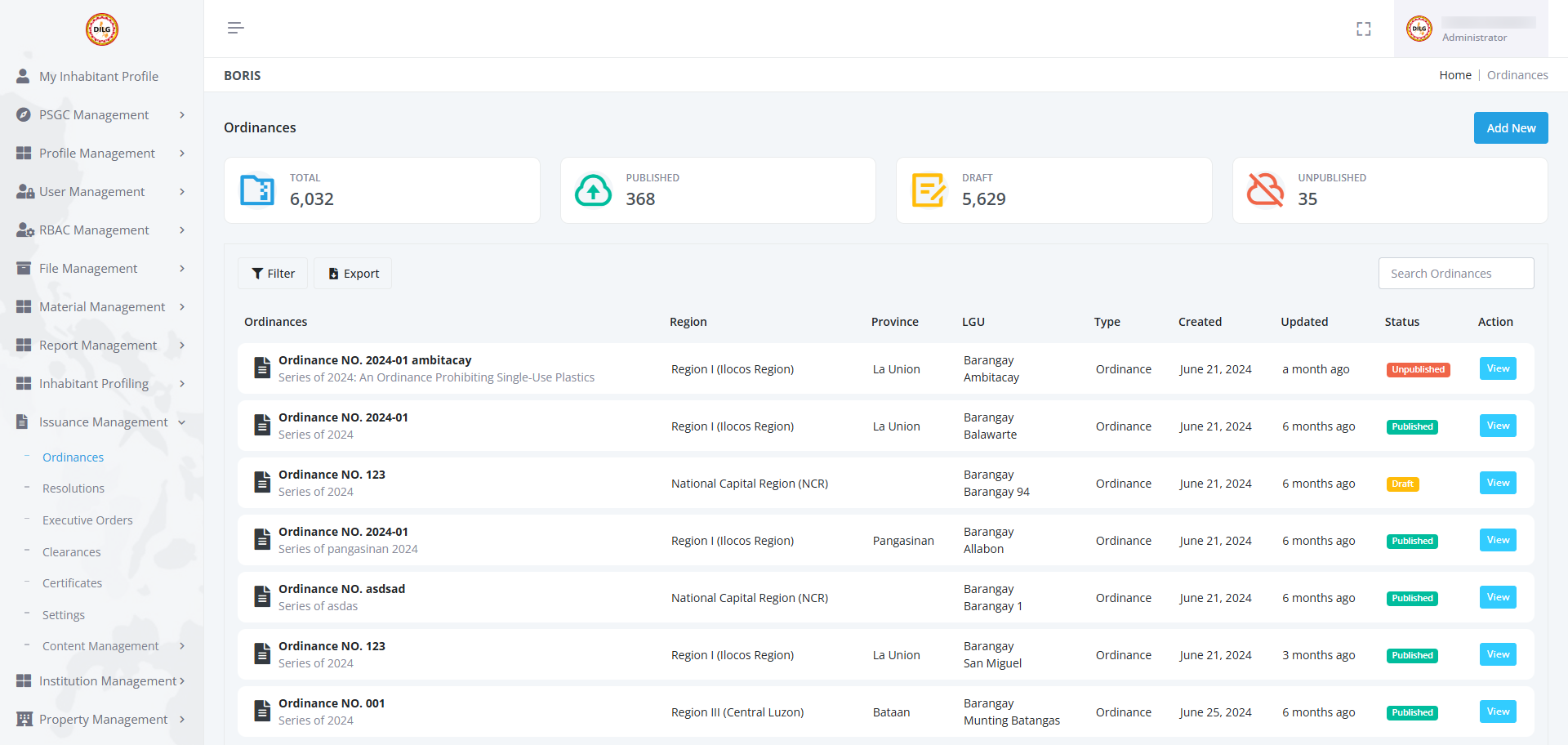Image resolution: width=1568 pixels, height=745 pixels.
Task: Click the Report Management grid icon
Action: (24, 345)
